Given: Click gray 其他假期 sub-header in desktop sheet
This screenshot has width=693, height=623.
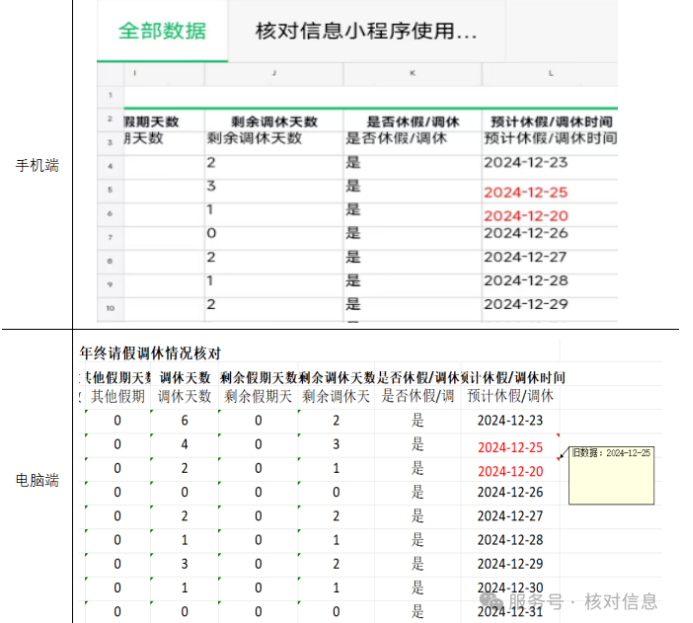Looking at the screenshot, I should [x=118, y=396].
